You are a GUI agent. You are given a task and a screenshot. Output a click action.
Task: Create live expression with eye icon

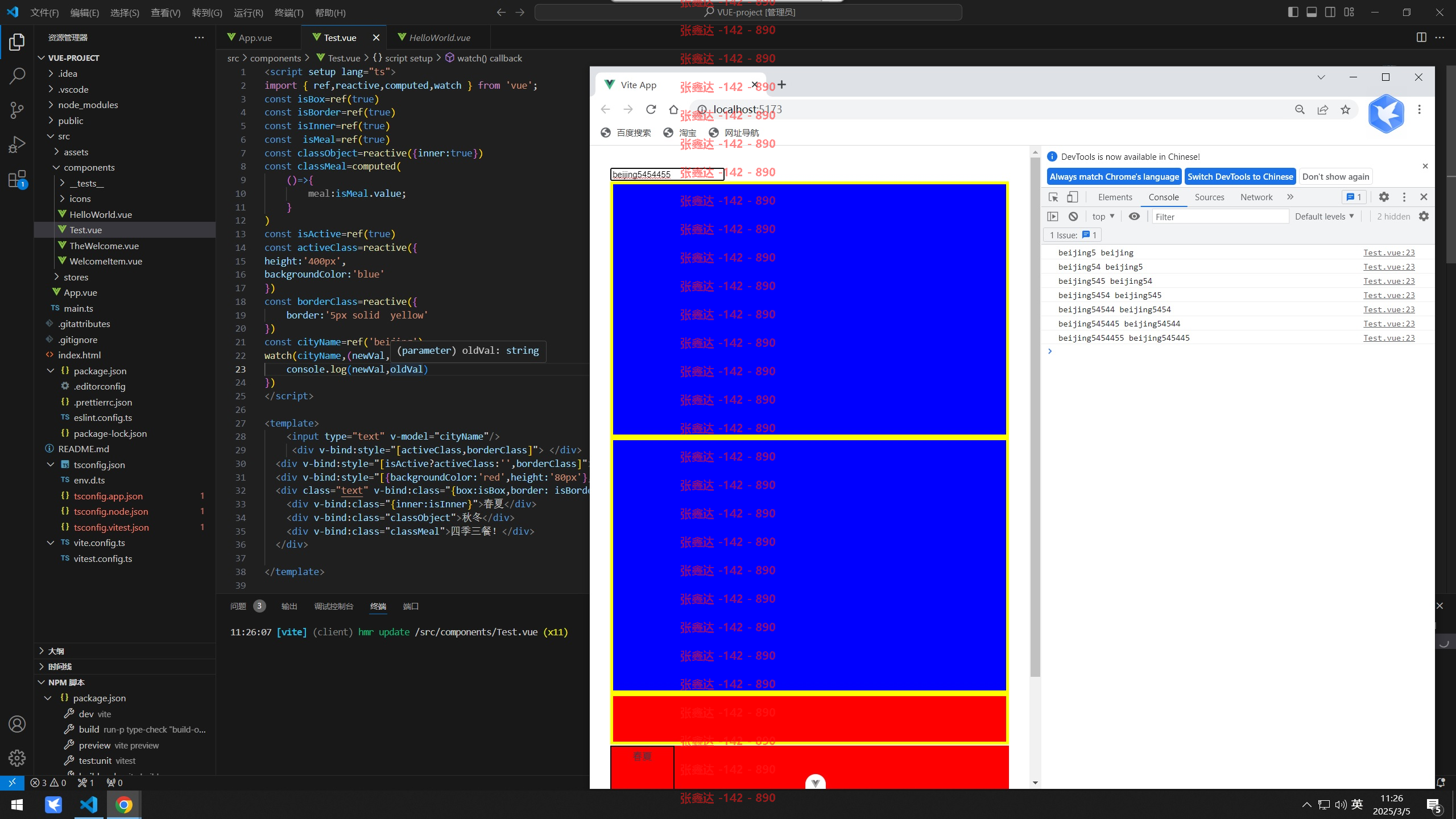click(1134, 216)
